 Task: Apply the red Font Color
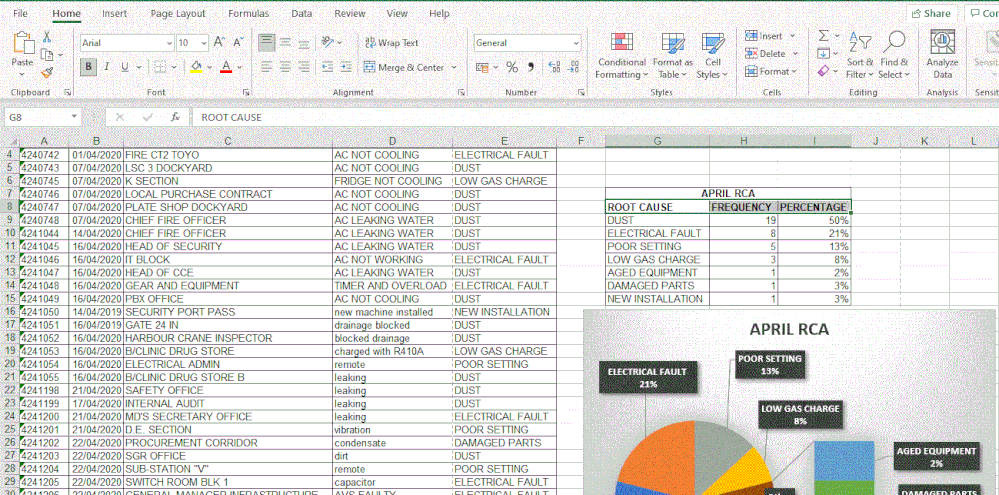(226, 67)
